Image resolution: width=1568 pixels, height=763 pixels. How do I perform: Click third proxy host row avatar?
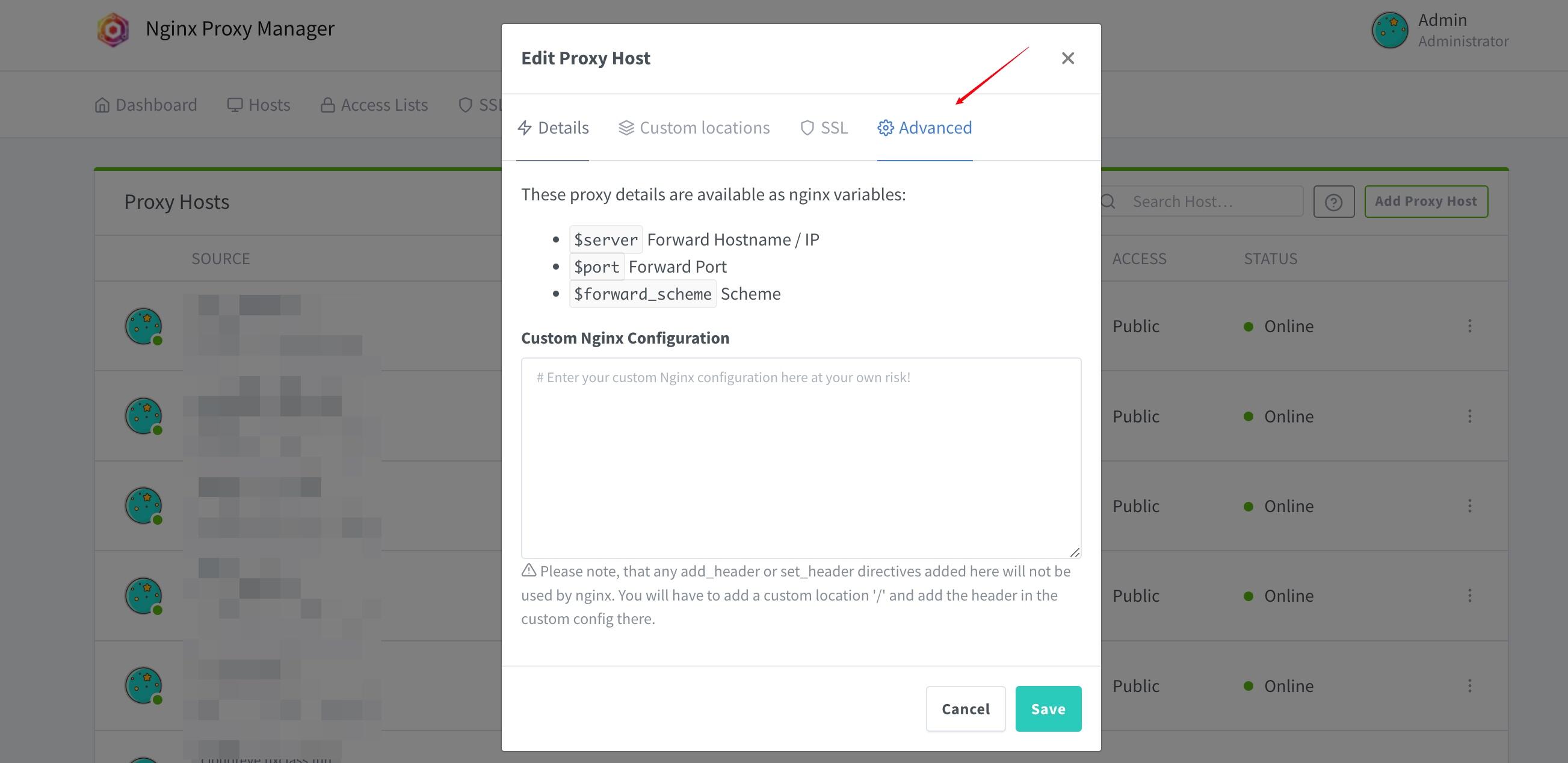(x=144, y=506)
